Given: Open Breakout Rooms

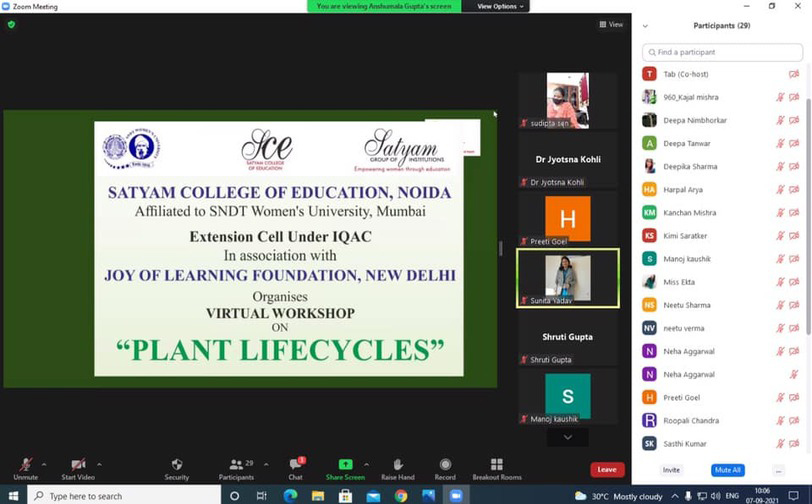Looking at the screenshot, I should coord(497,465).
